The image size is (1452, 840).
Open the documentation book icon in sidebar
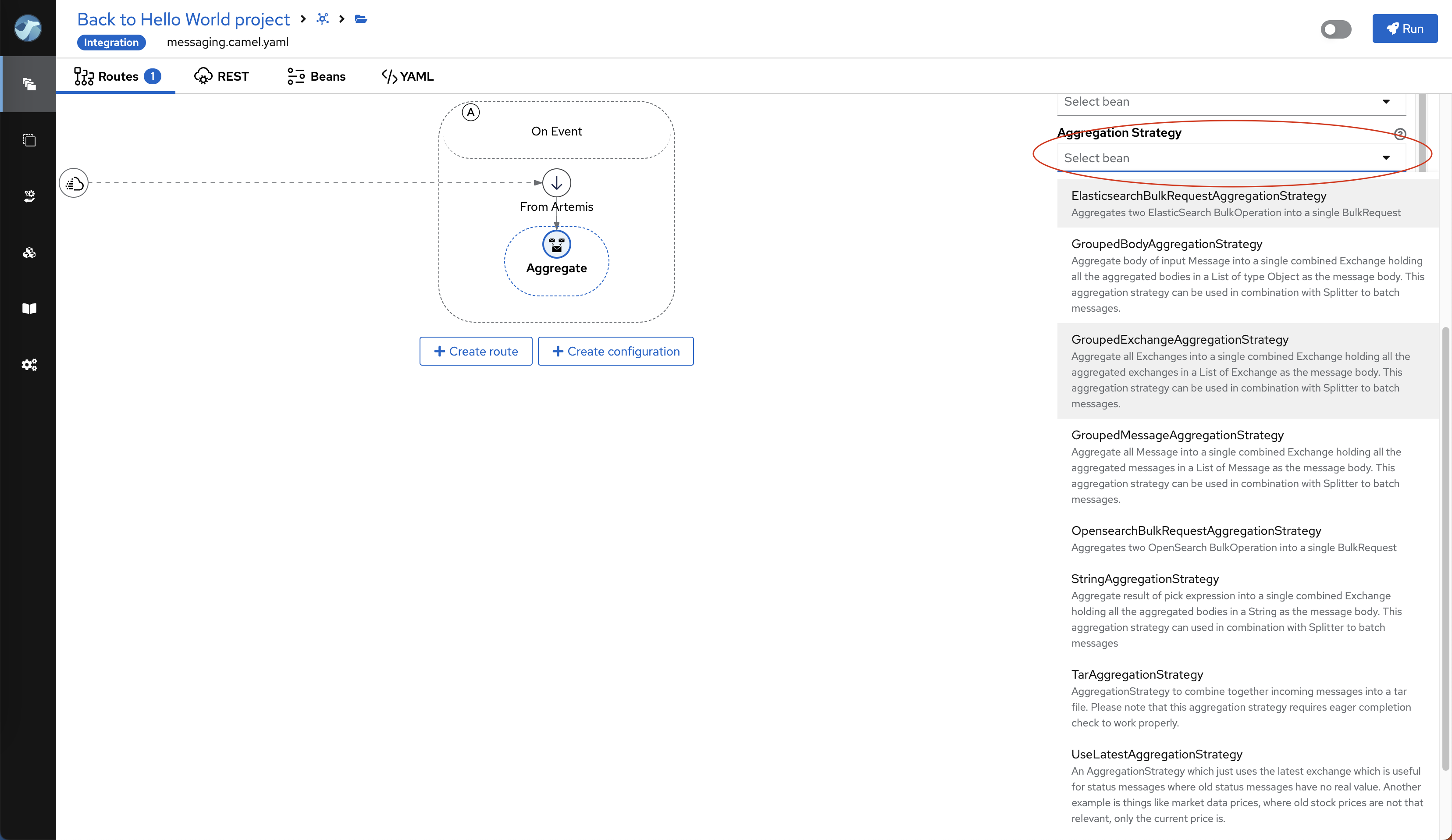click(29, 308)
